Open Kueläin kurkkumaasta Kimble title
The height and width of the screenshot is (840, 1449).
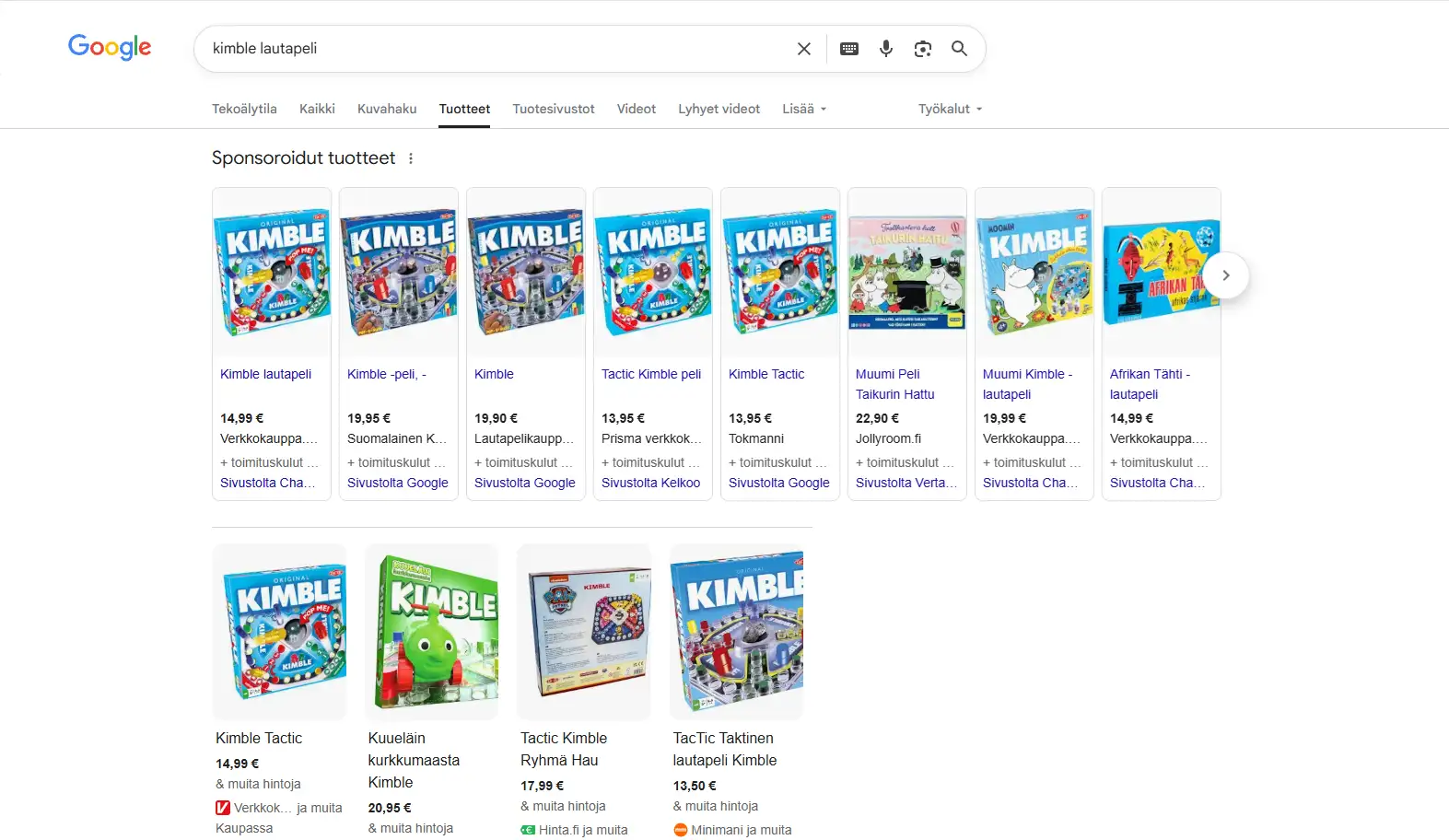[x=414, y=760]
